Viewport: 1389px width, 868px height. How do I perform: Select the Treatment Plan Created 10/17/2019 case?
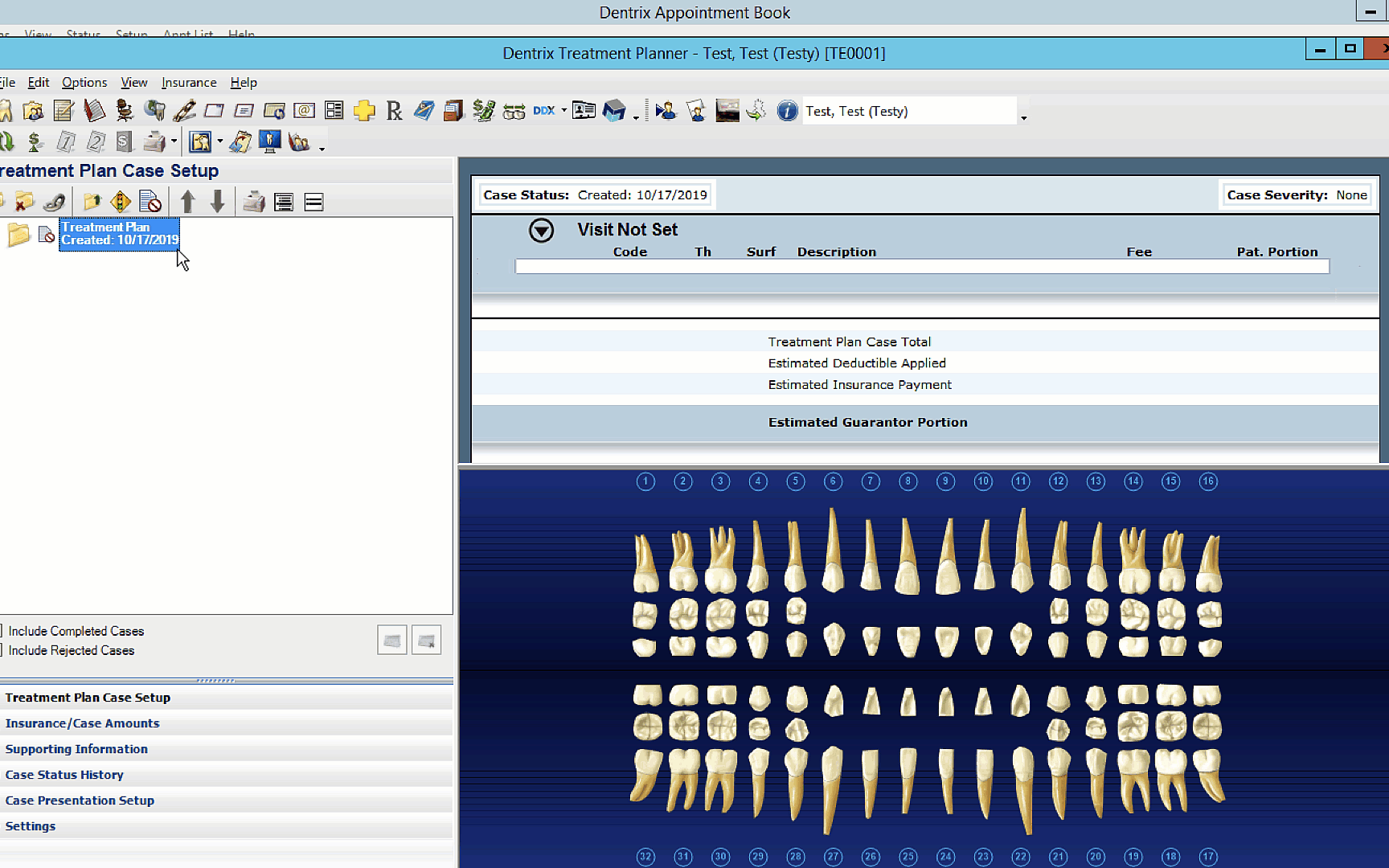120,234
